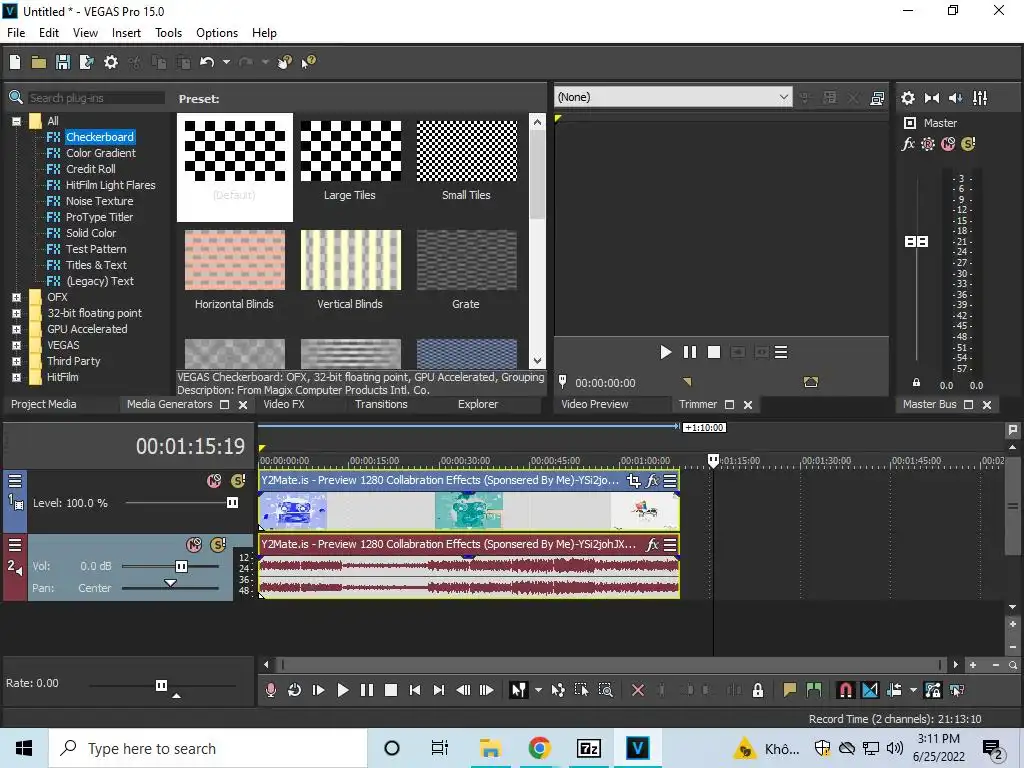Stop the Trimmer playback
Viewport: 1024px width, 768px height.
[714, 353]
